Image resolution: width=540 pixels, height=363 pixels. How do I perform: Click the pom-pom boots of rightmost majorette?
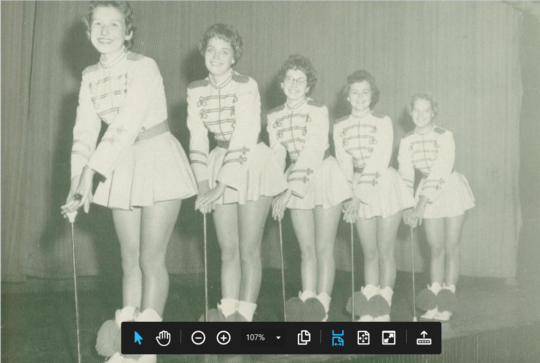coord(436,301)
